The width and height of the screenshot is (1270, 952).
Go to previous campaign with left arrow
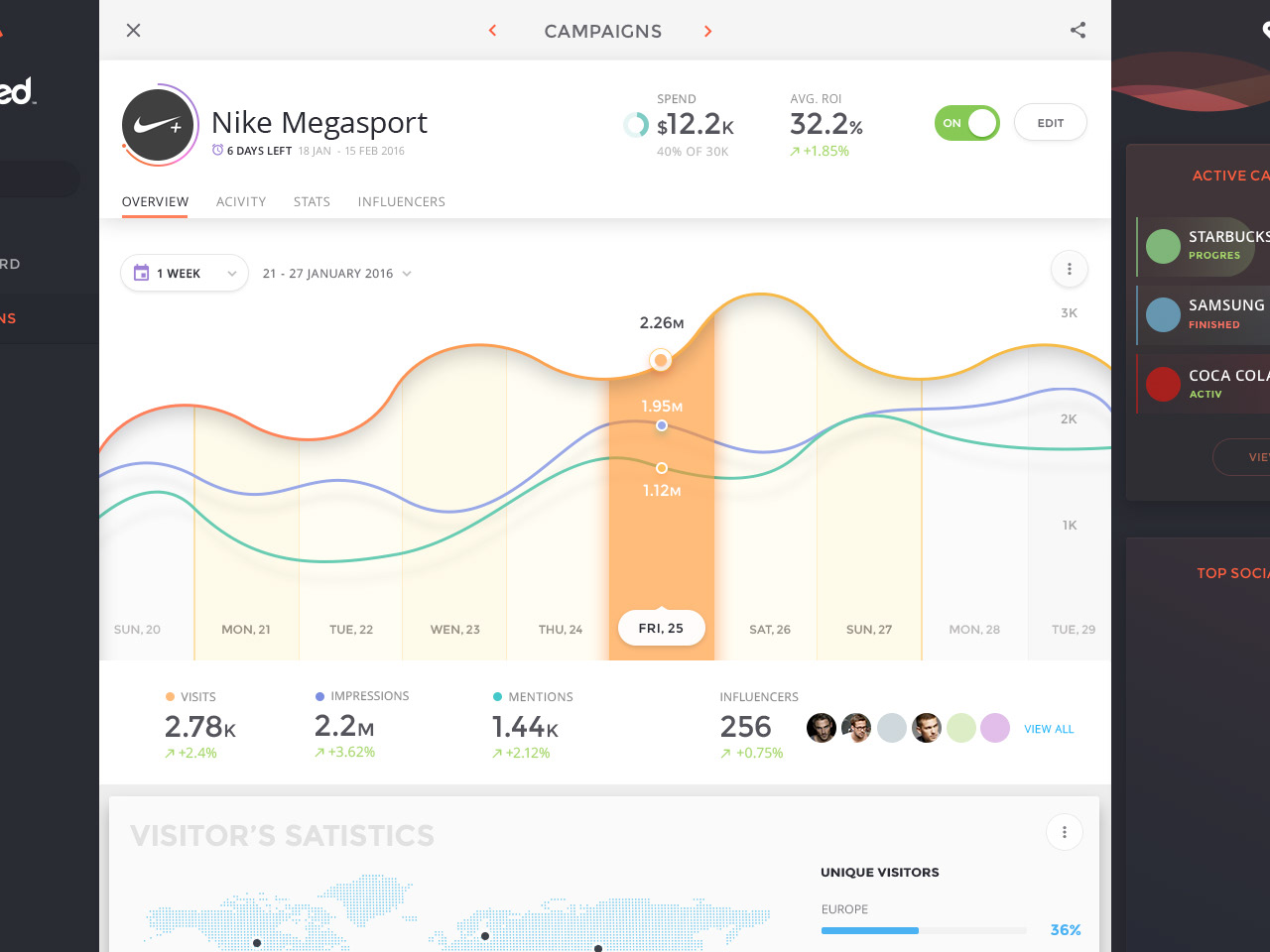point(492,31)
